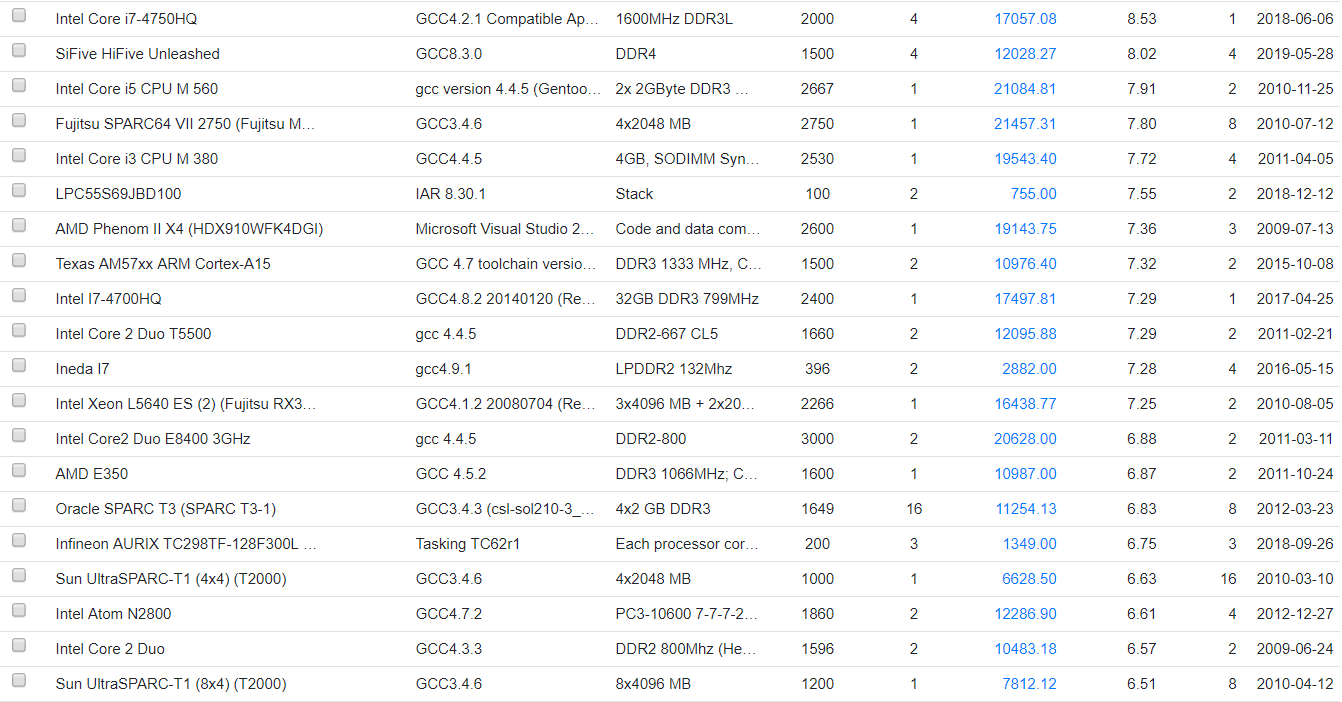Select the Intel Core 2 Duo T5500 checkbox
This screenshot has width=1342, height=702.
pos(19,331)
